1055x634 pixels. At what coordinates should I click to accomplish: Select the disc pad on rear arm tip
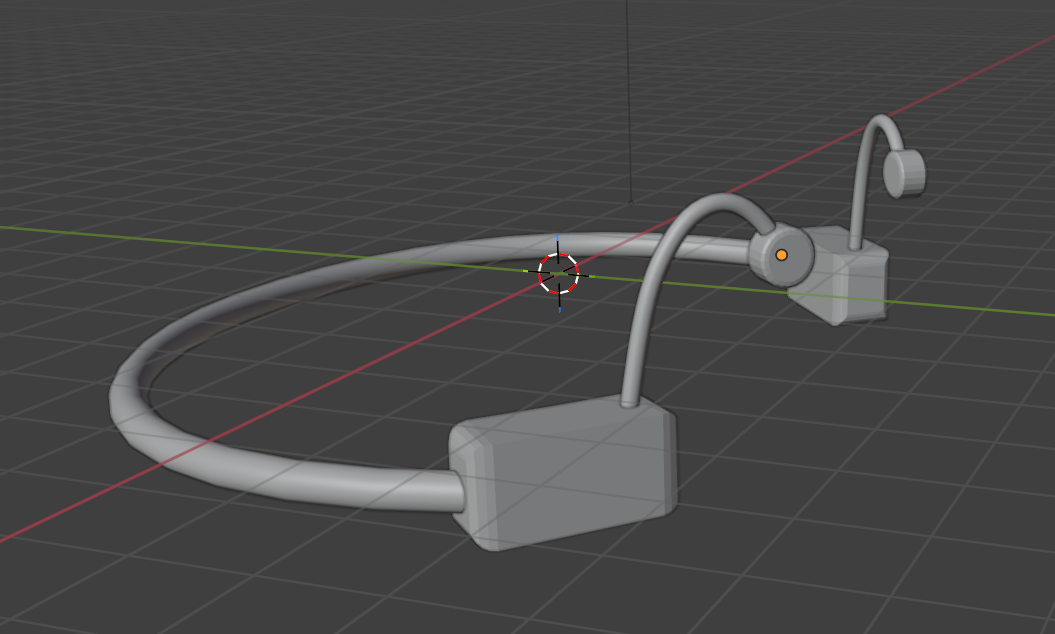(904, 174)
